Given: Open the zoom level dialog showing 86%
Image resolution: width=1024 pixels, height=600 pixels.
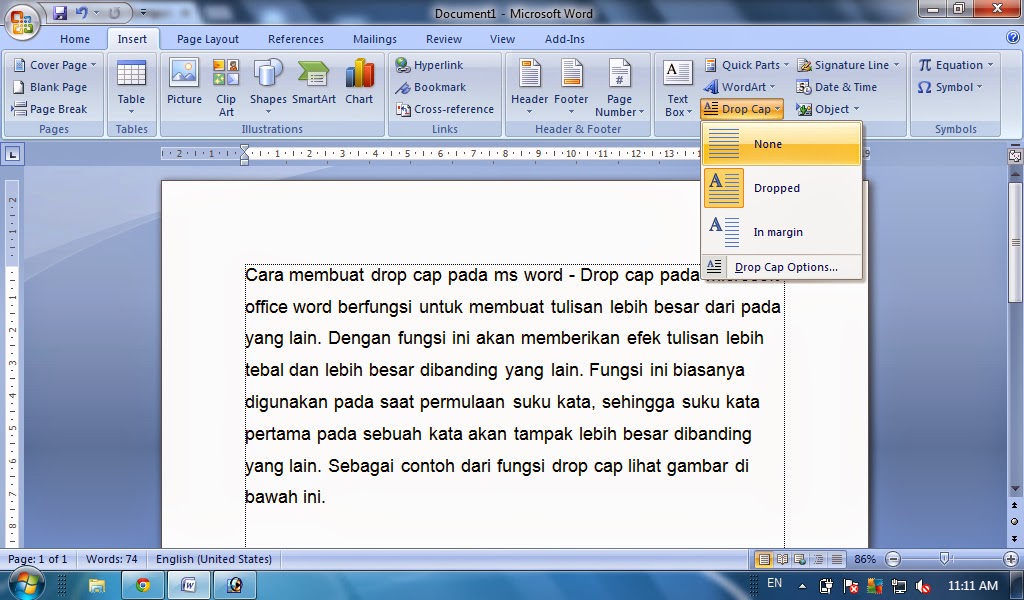Looking at the screenshot, I should [x=862, y=559].
